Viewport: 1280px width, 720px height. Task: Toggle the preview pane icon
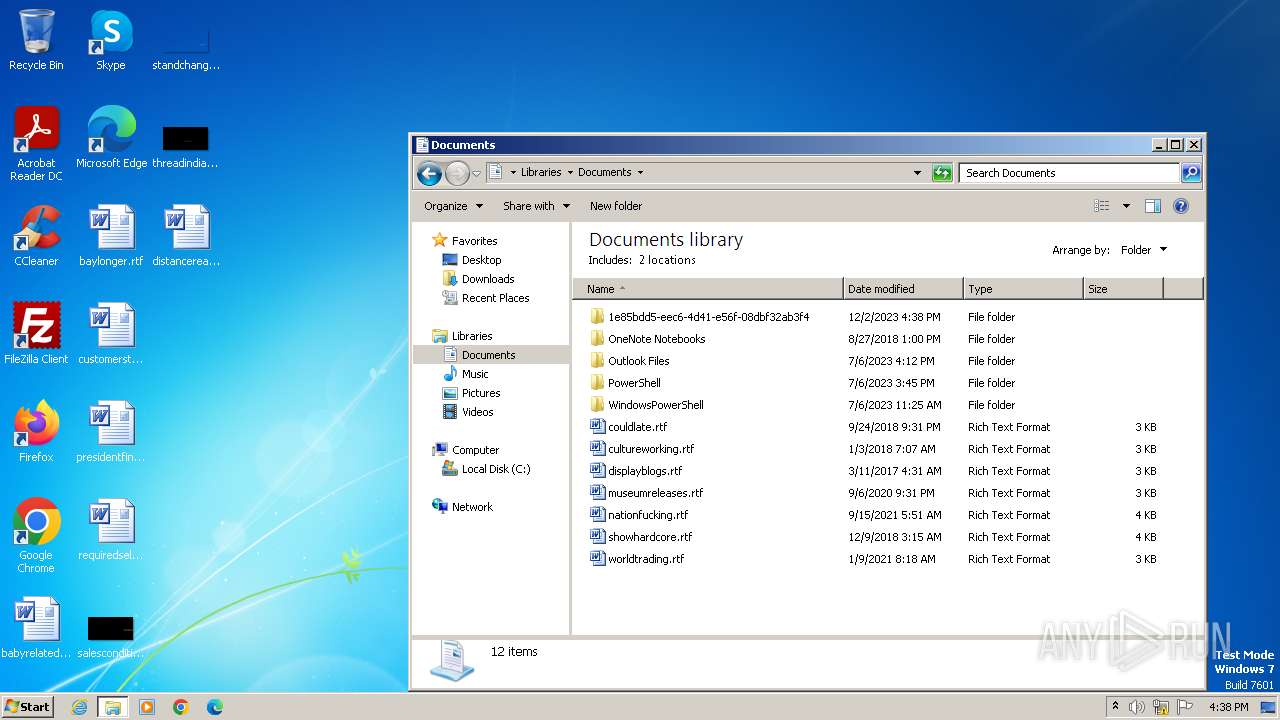[x=1152, y=206]
